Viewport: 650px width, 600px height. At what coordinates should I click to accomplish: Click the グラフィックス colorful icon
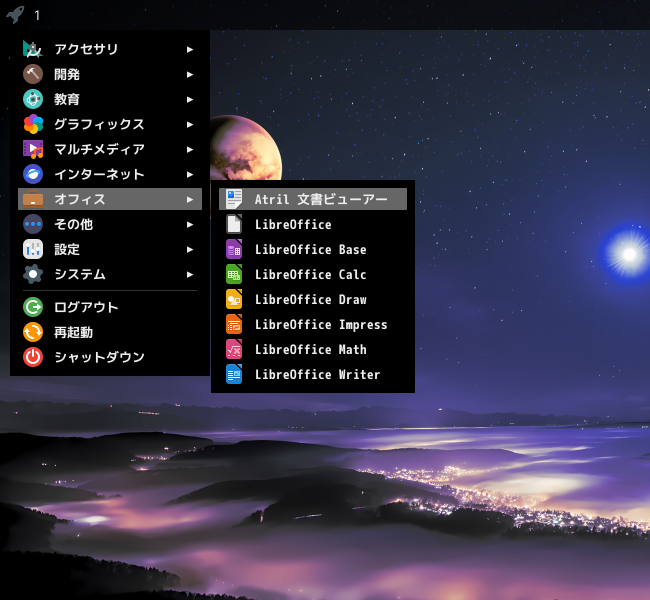[x=33, y=124]
